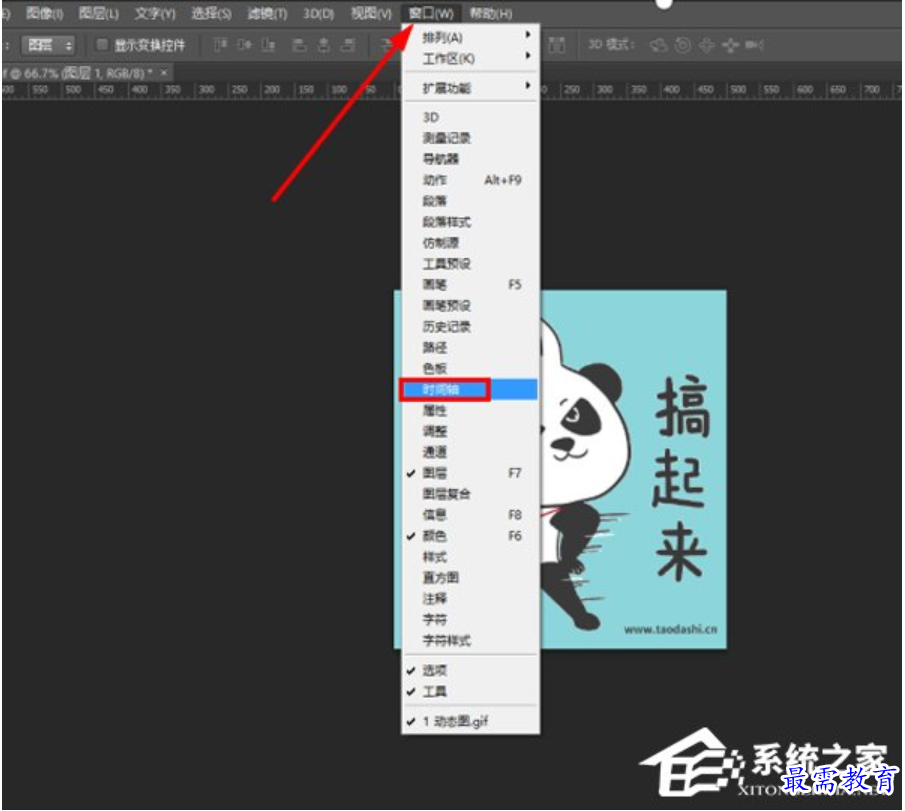Select the 3D camera zoom mode icon
Screen dimensions: 905x811
754,44
